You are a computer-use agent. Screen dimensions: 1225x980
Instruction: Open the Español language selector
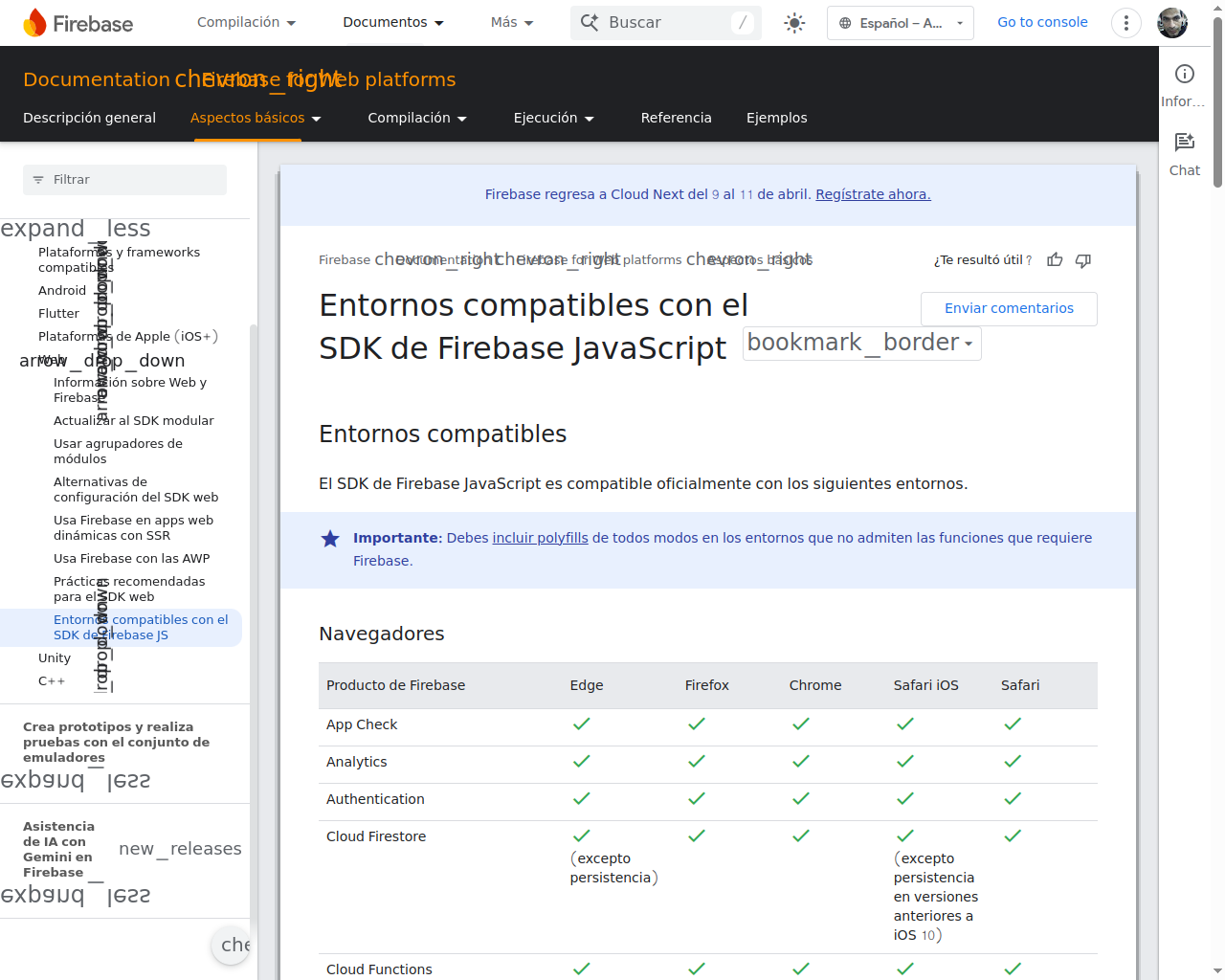pos(900,23)
